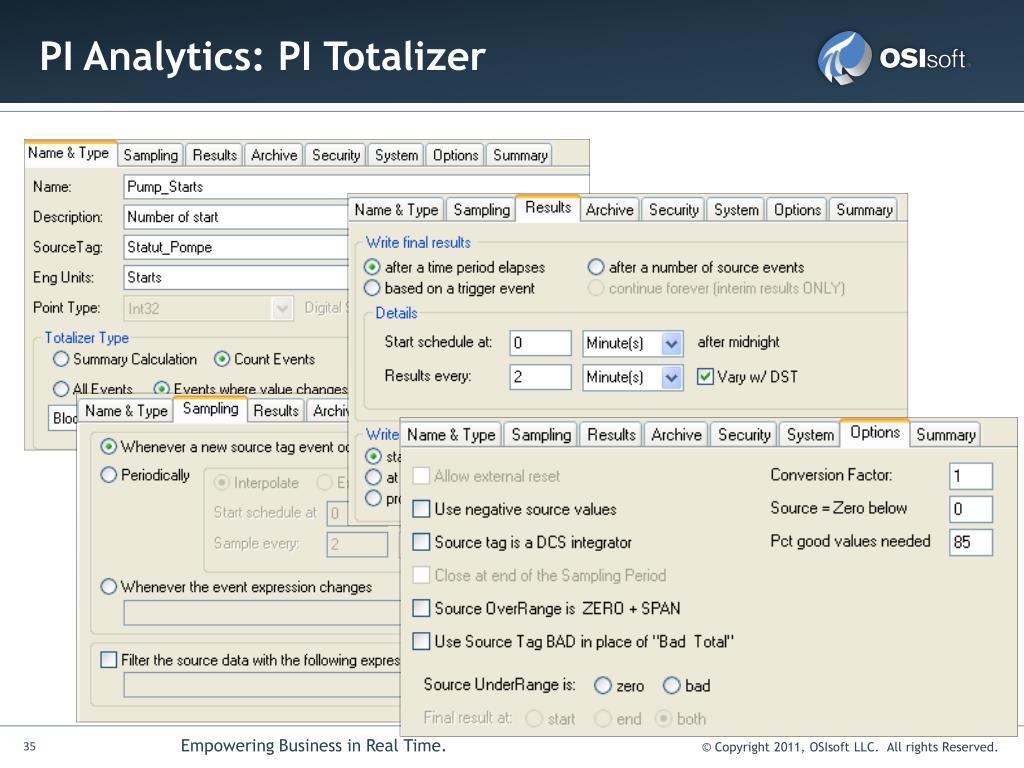Open the Point Type Int32 dropdown

pyautogui.click(x=283, y=308)
